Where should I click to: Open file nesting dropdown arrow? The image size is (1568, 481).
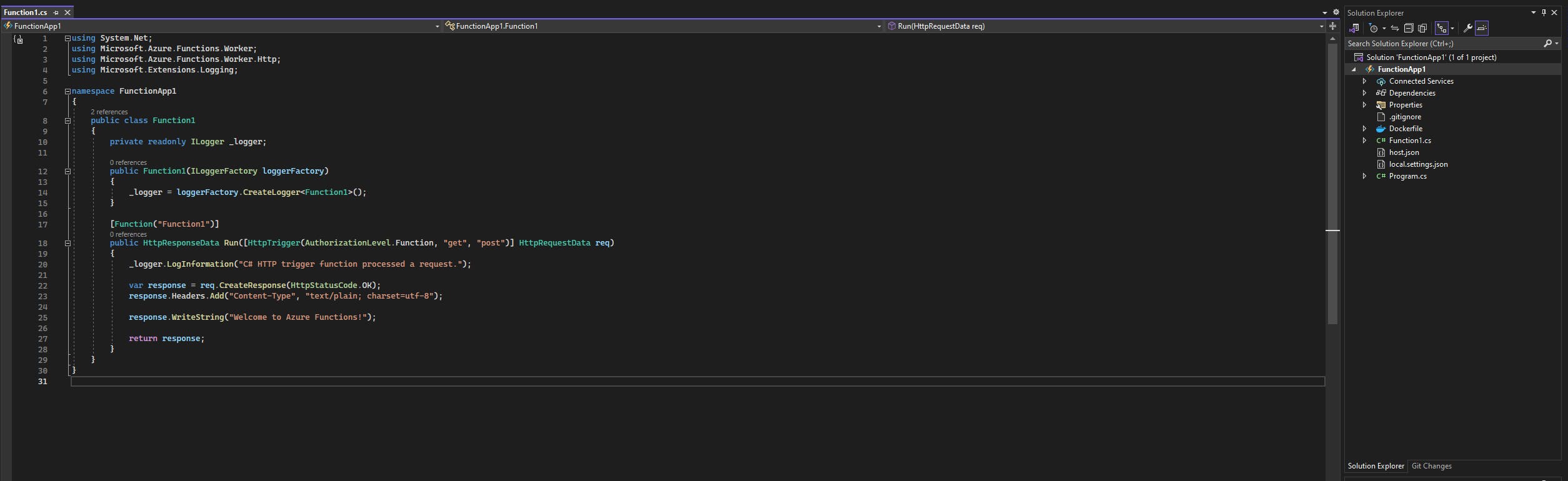1452,28
